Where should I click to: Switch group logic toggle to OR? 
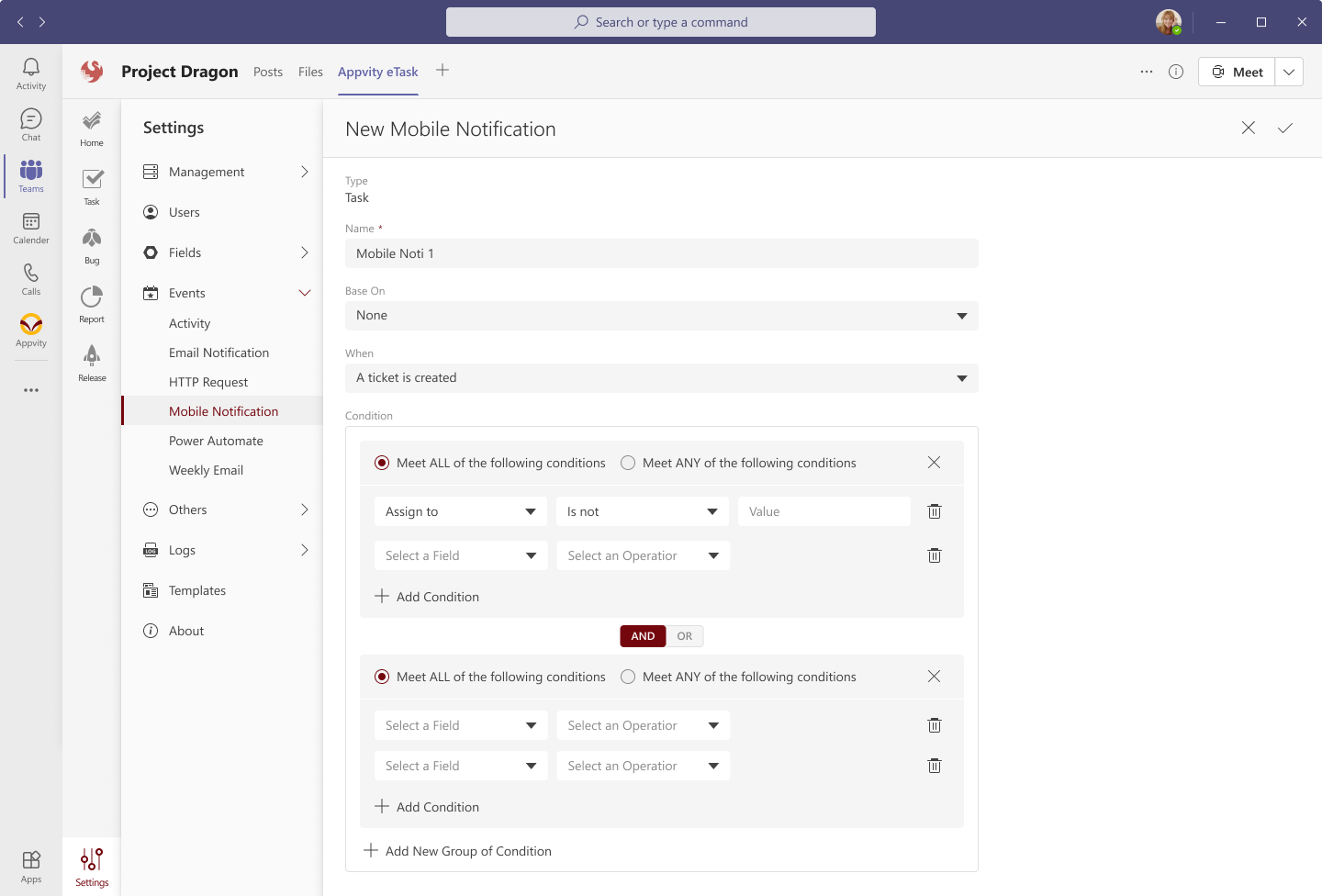point(685,636)
